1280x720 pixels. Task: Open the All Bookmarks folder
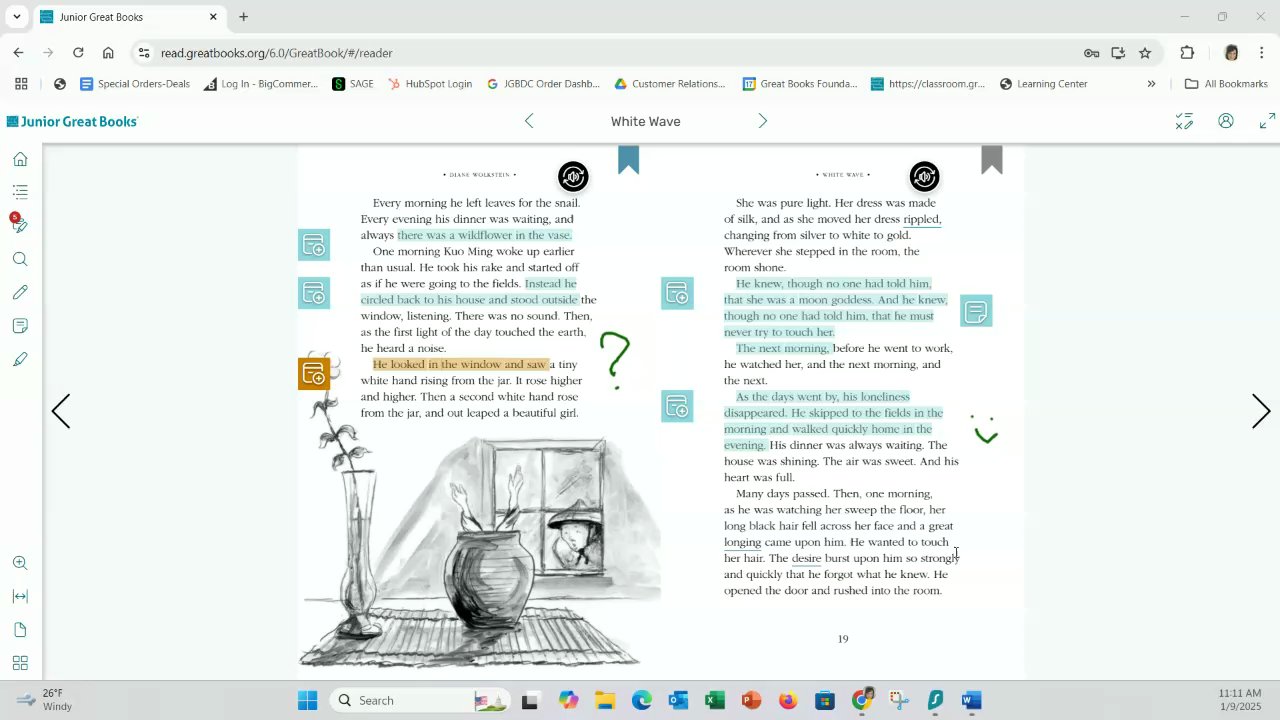(x=1225, y=84)
